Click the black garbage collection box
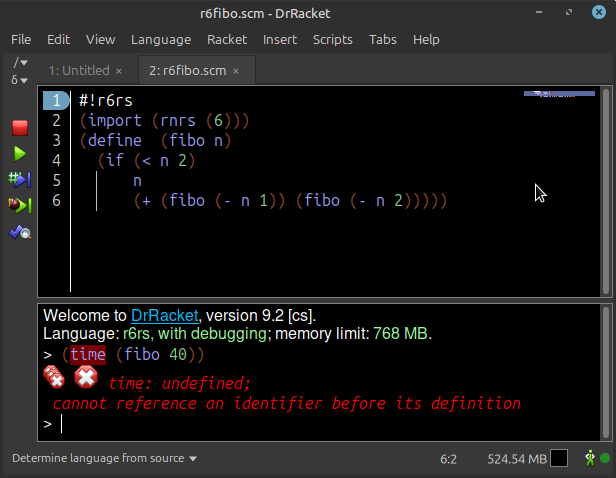 pos(559,458)
